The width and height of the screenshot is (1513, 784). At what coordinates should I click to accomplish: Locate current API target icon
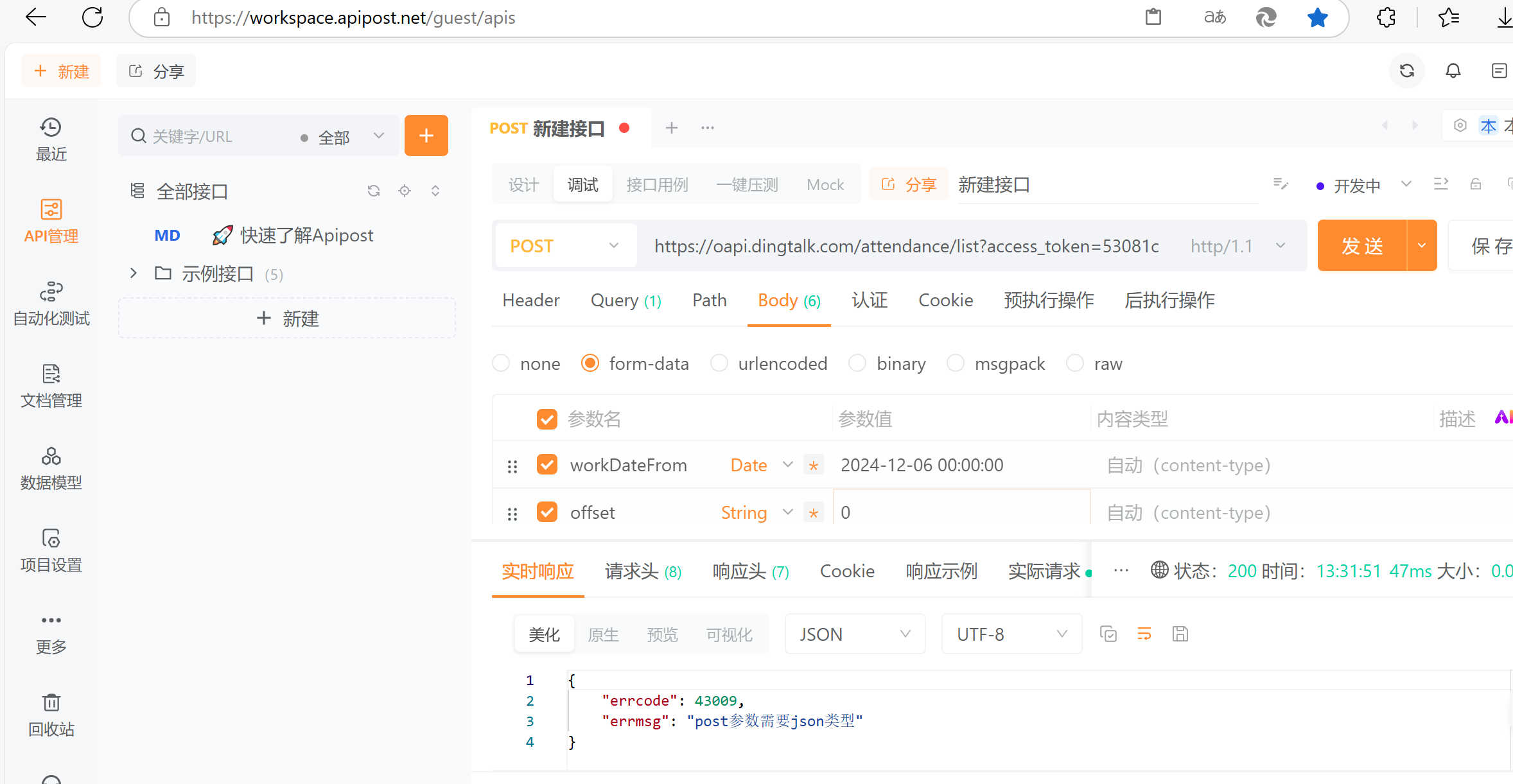[405, 191]
